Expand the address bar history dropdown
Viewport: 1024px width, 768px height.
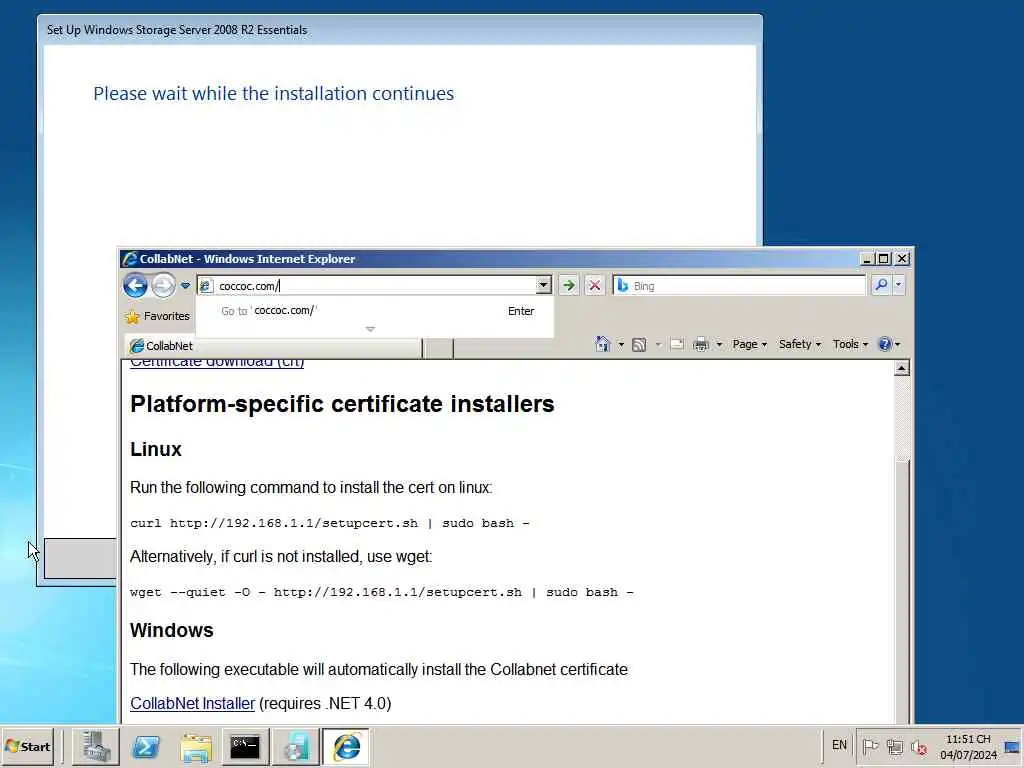pyautogui.click(x=543, y=285)
